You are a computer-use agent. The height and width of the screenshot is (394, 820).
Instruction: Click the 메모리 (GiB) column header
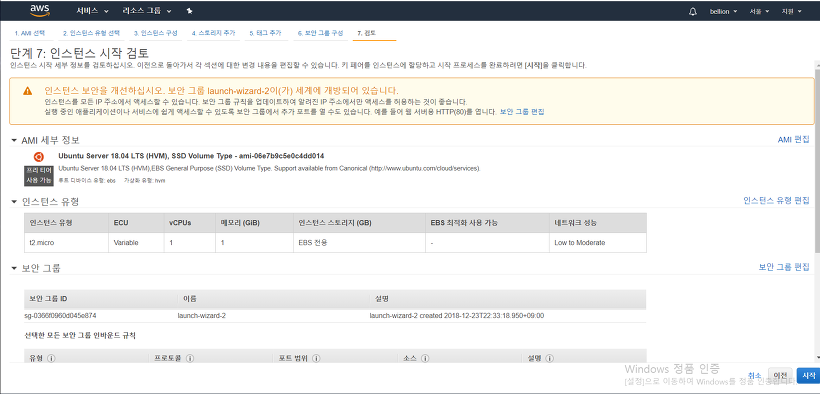click(254, 223)
